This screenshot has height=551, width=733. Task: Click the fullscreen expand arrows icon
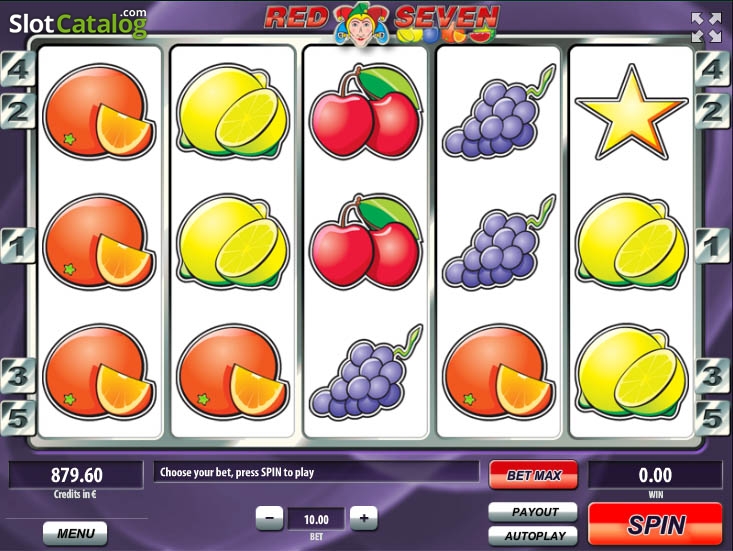706,27
